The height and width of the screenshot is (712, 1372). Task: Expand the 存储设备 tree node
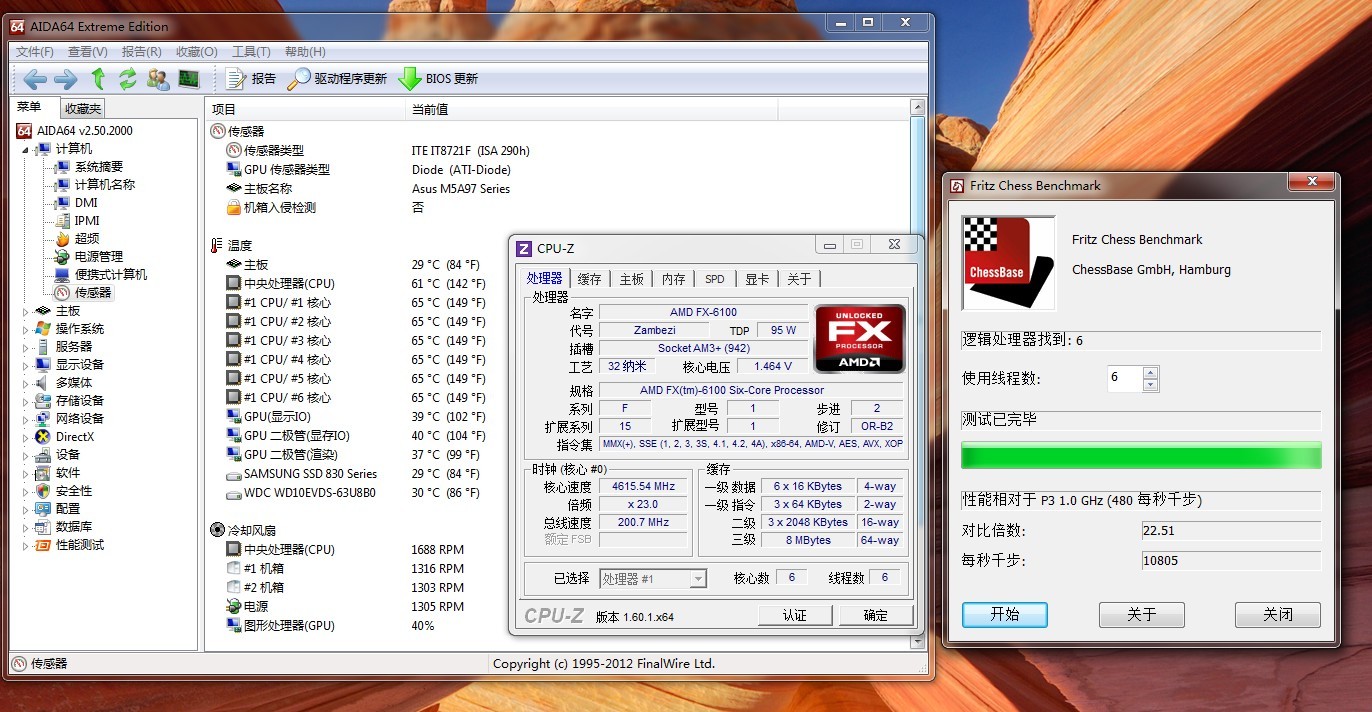click(x=27, y=401)
